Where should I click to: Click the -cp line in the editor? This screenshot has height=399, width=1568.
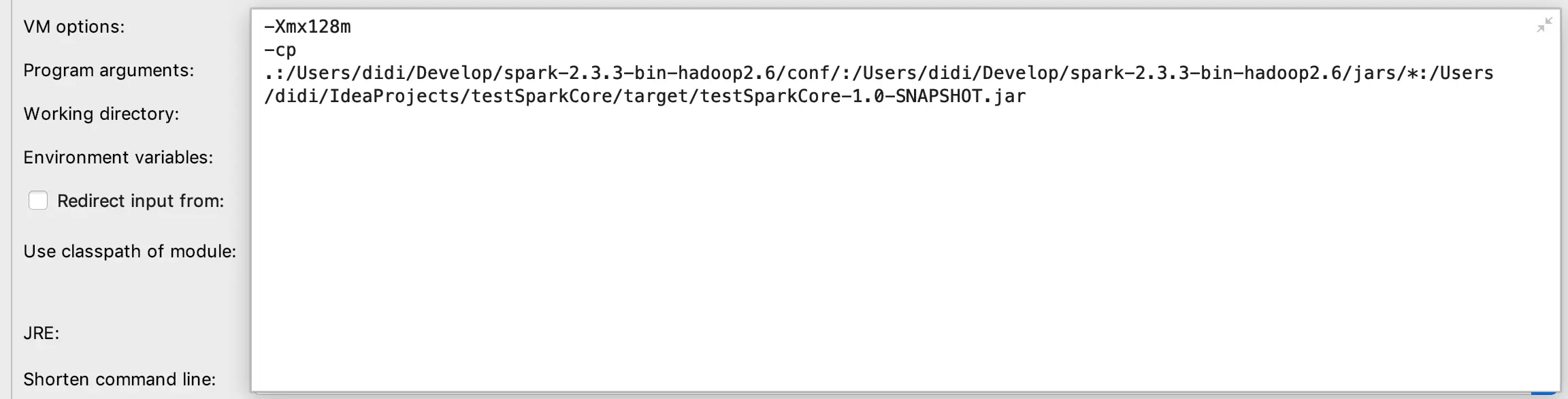pyautogui.click(x=279, y=49)
